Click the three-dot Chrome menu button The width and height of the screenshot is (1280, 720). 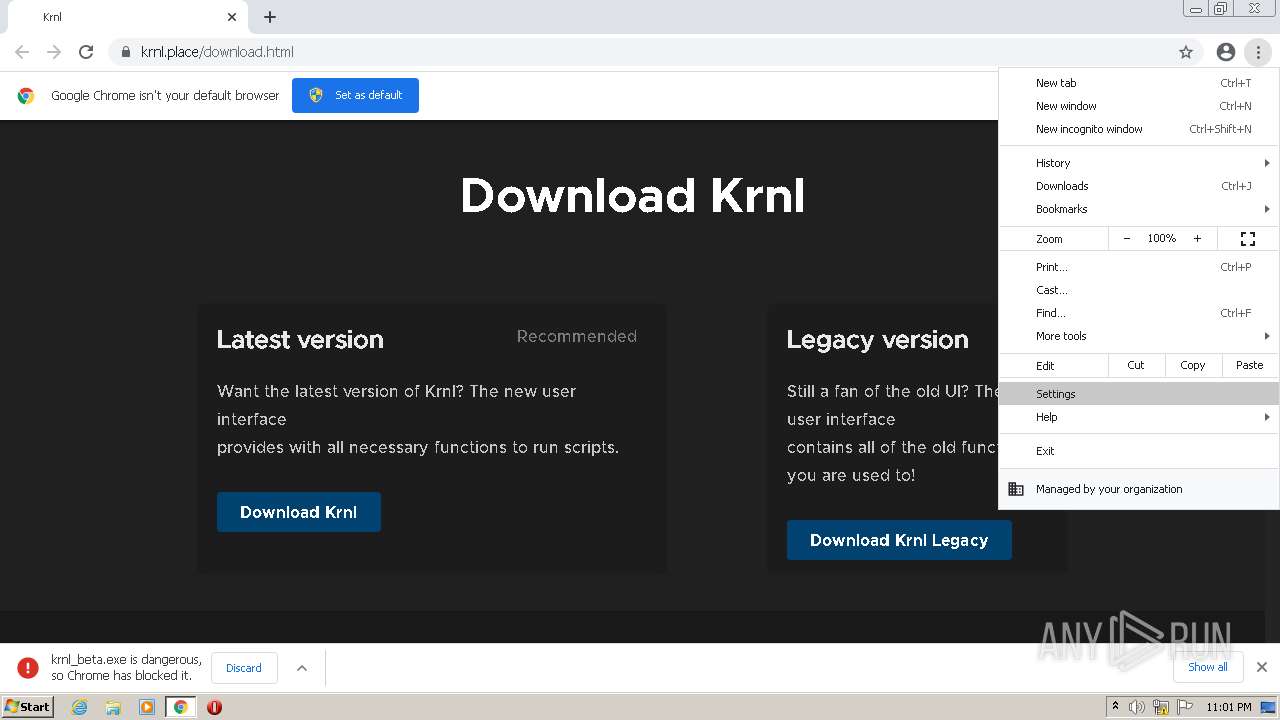point(1258,52)
